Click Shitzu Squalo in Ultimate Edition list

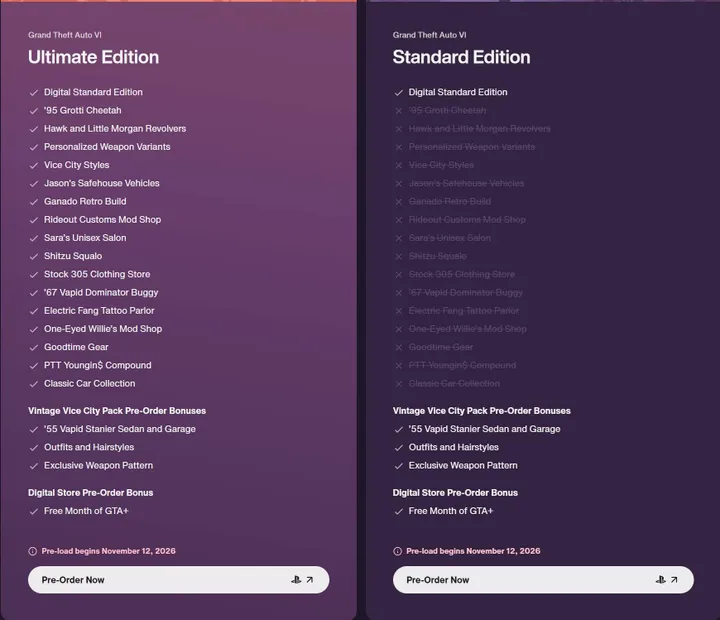point(73,256)
